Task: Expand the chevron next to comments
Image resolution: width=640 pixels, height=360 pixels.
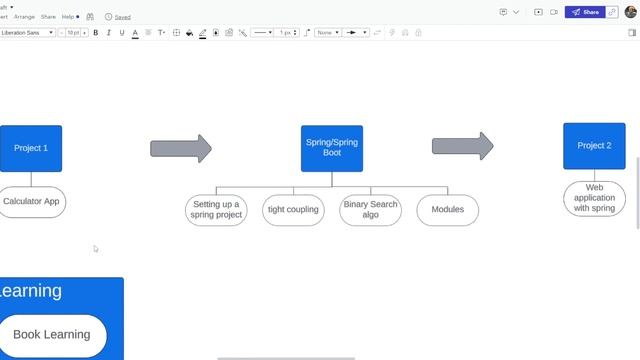Action: point(516,12)
